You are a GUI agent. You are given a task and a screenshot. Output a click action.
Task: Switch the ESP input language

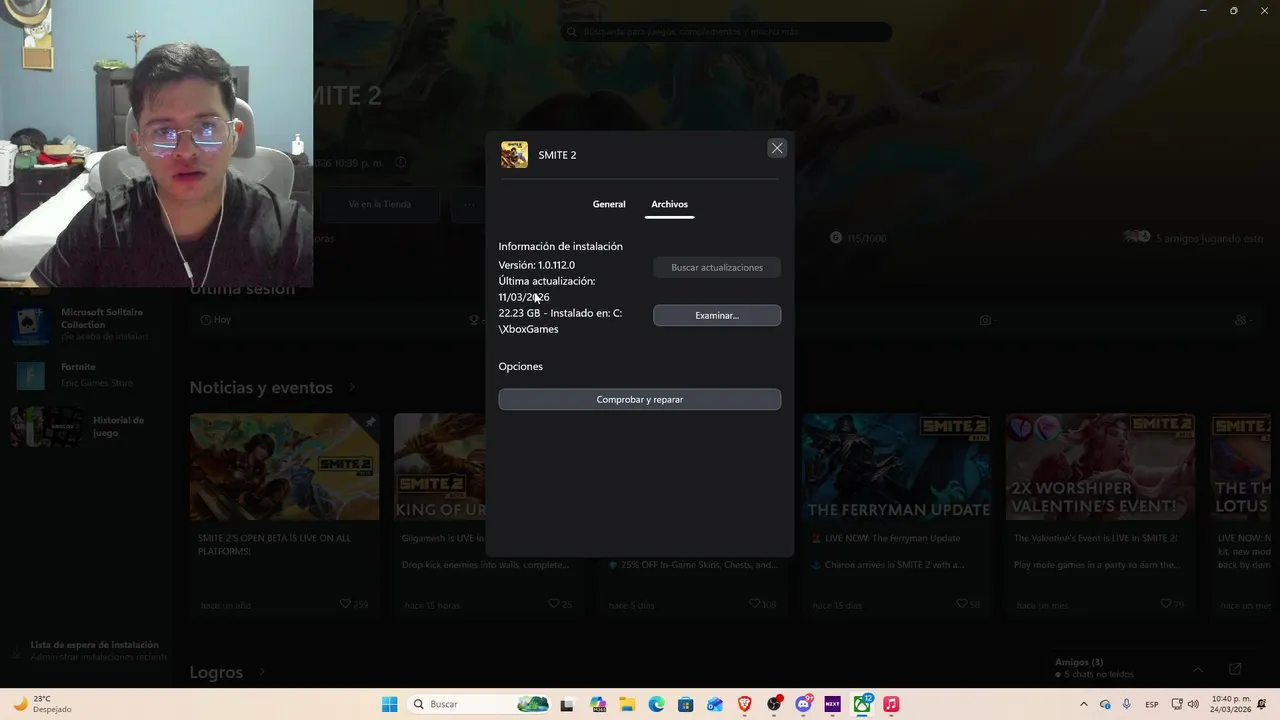[1152, 704]
